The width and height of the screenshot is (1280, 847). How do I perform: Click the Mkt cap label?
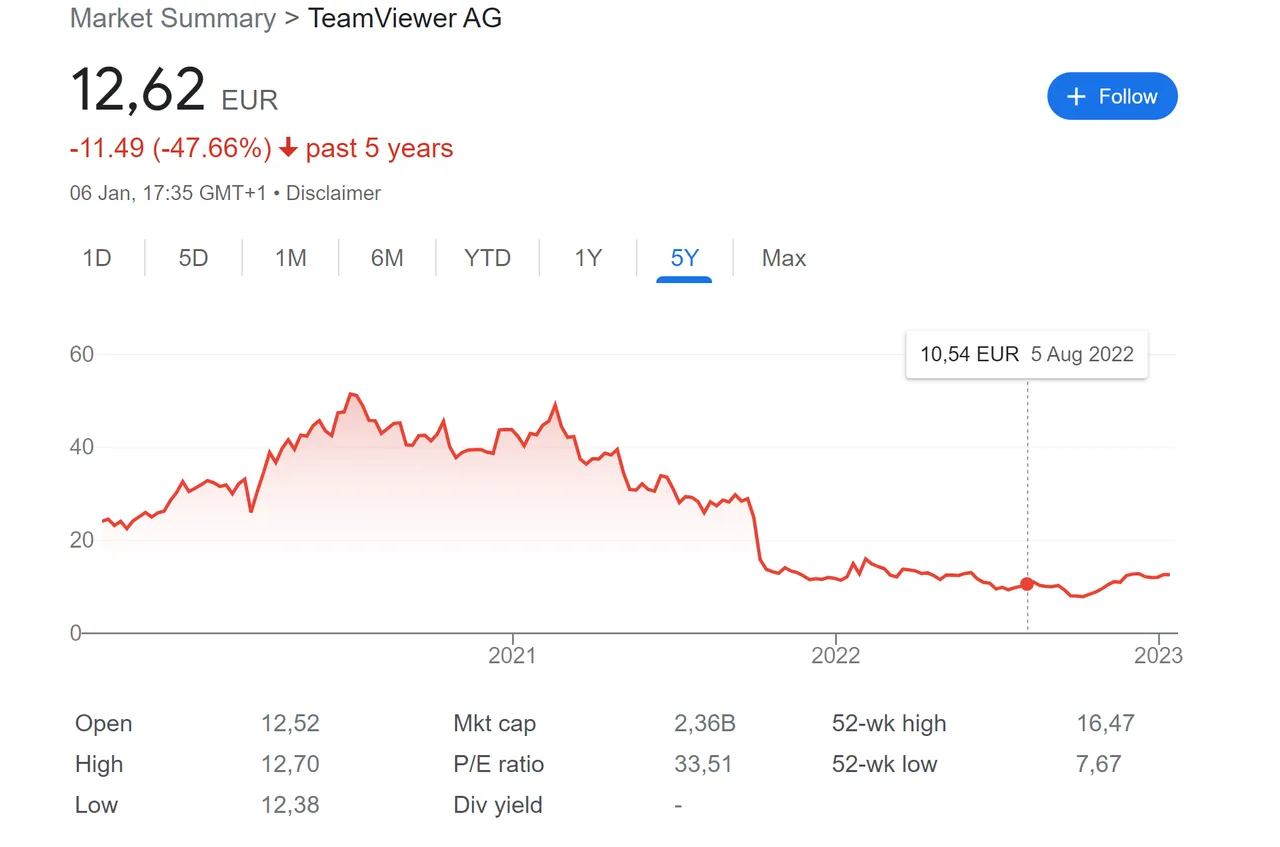[x=494, y=723]
